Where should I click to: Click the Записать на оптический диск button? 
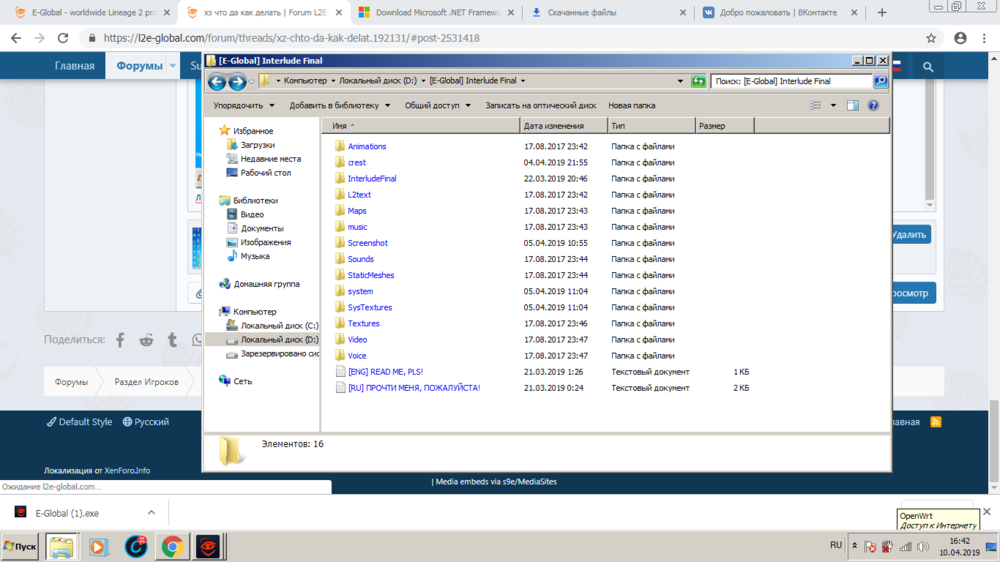click(x=540, y=105)
